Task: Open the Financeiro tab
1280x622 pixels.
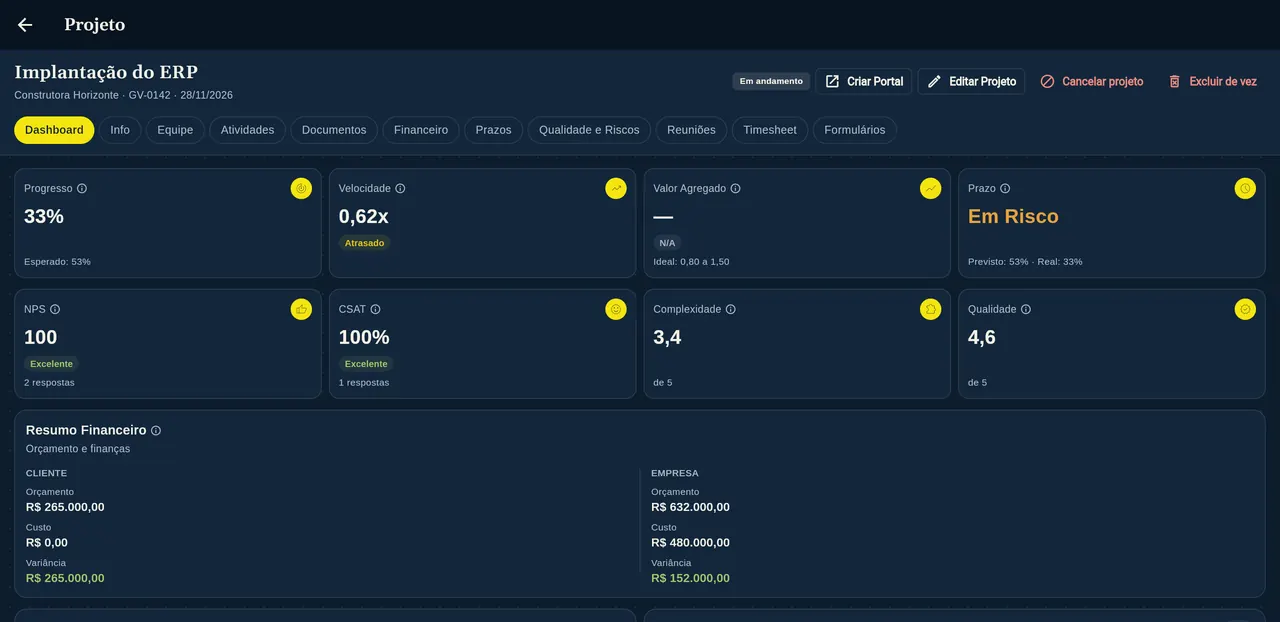Action: 421,130
